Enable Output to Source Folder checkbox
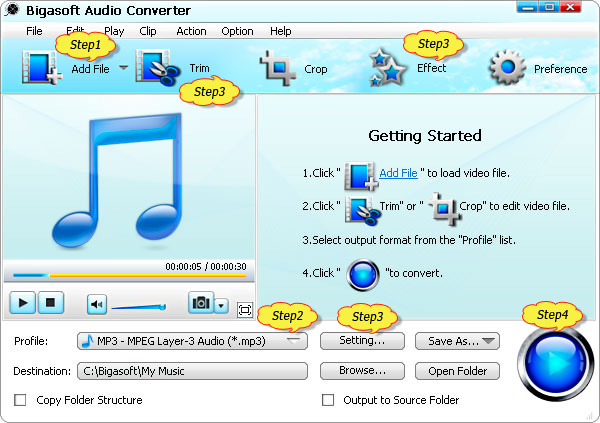The width and height of the screenshot is (600, 423). [328, 400]
